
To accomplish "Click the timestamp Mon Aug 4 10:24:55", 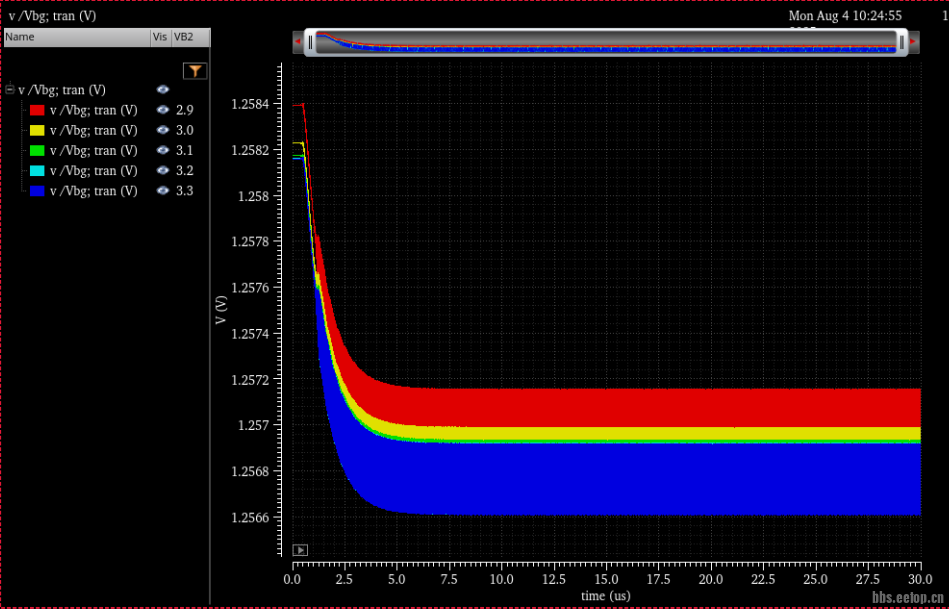I will [x=845, y=16].
